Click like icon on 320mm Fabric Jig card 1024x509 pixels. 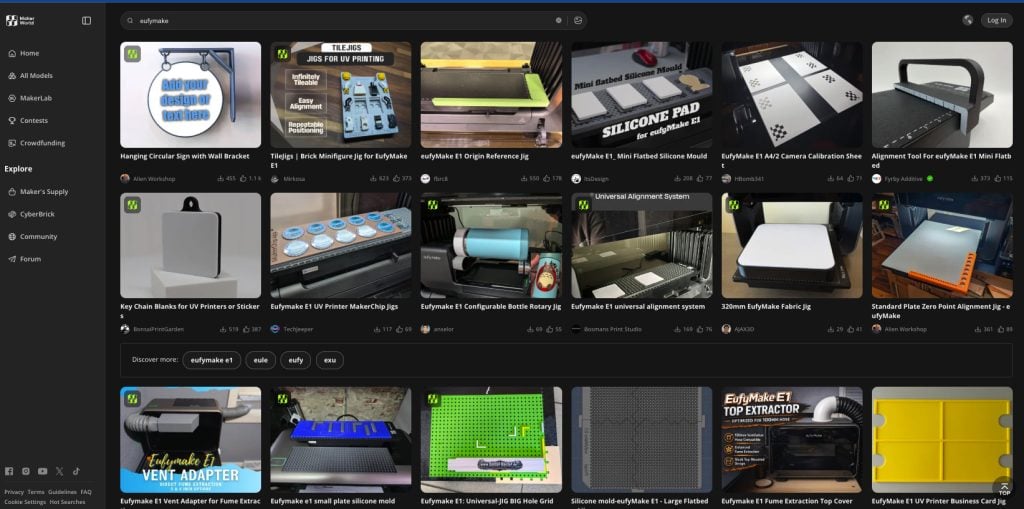click(x=850, y=329)
